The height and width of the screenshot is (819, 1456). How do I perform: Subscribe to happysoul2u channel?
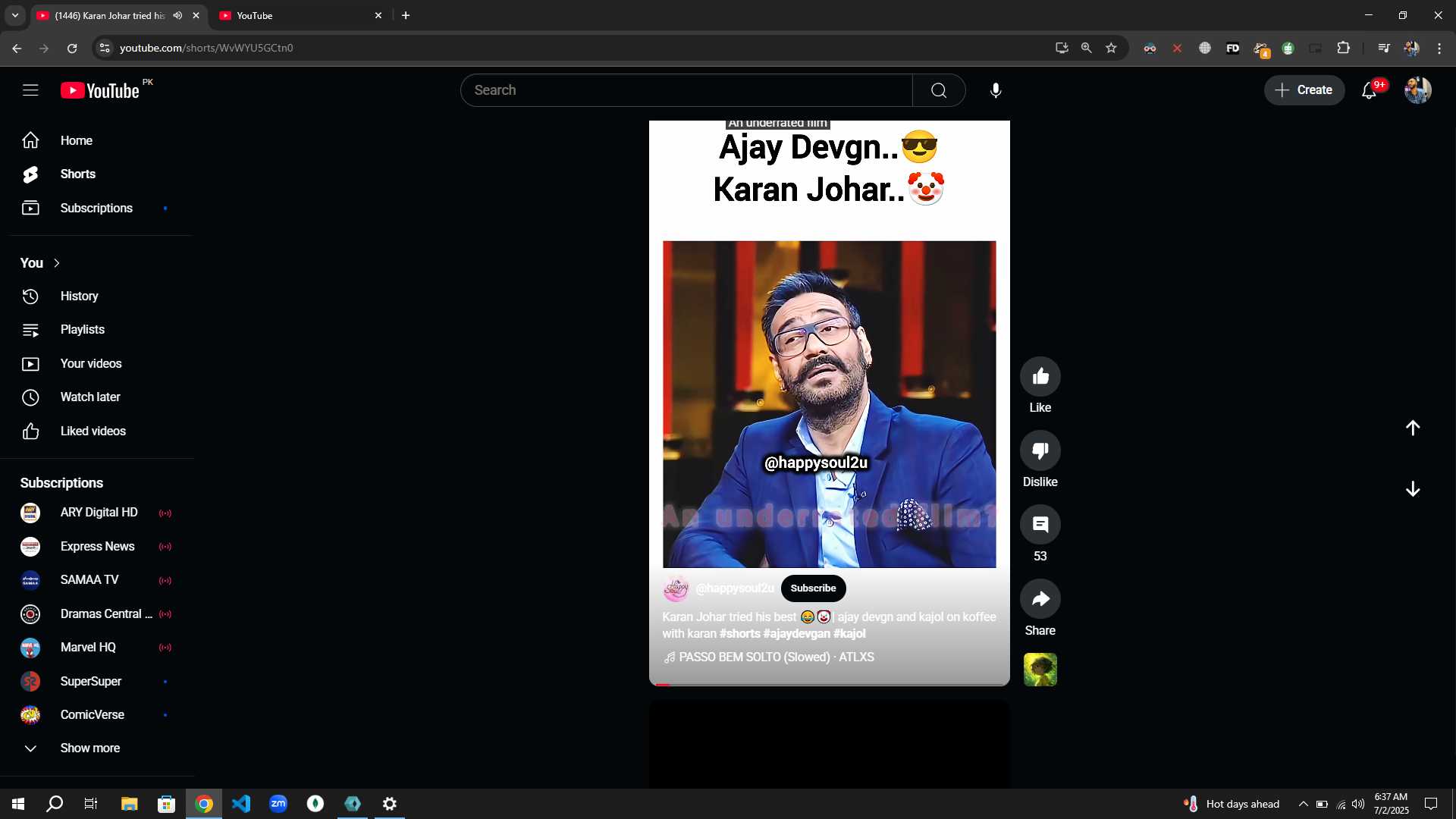[x=813, y=588]
